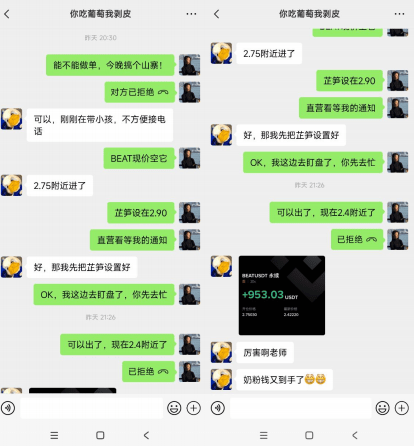The height and width of the screenshot is (446, 414).
Task: Tap Android home button on right phone
Action: (309, 435)
